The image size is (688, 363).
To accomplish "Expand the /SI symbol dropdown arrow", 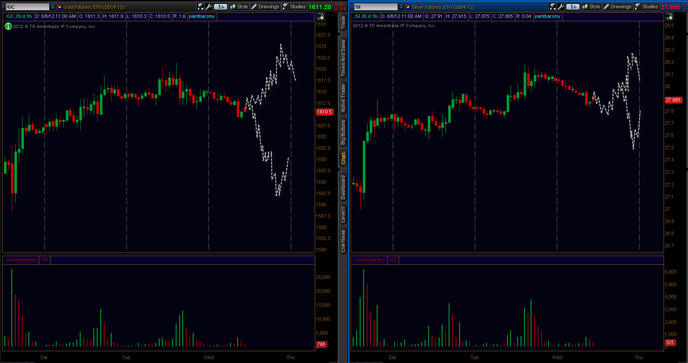I will pyautogui.click(x=401, y=7).
